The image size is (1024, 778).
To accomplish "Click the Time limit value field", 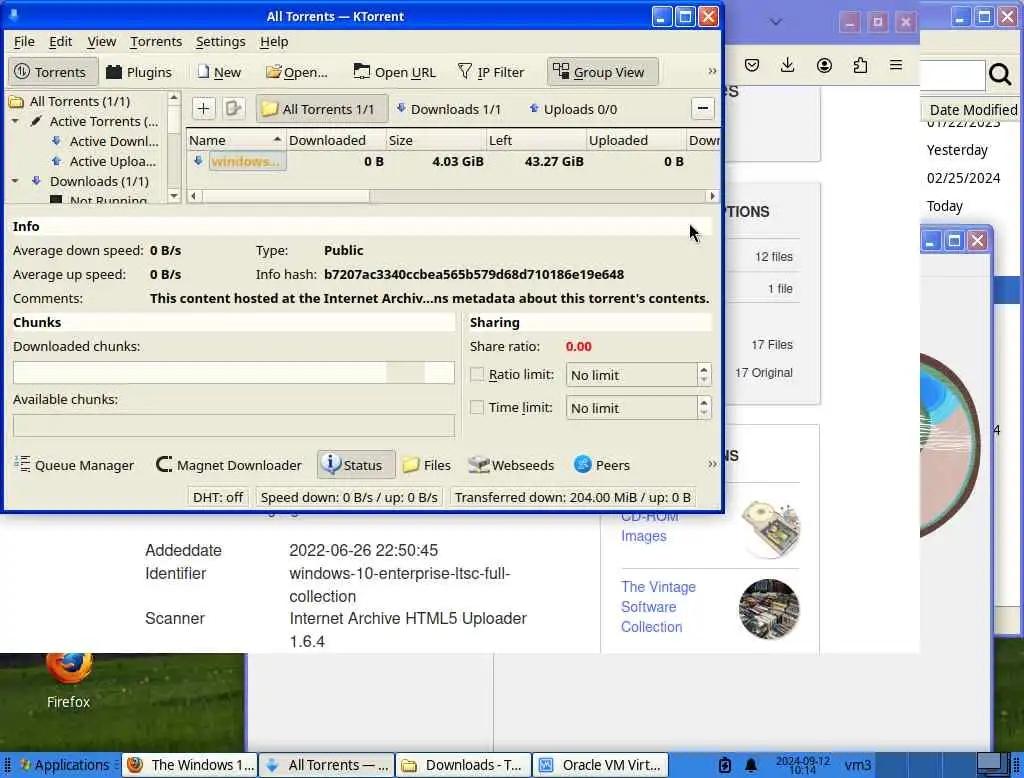I will click(x=631, y=408).
